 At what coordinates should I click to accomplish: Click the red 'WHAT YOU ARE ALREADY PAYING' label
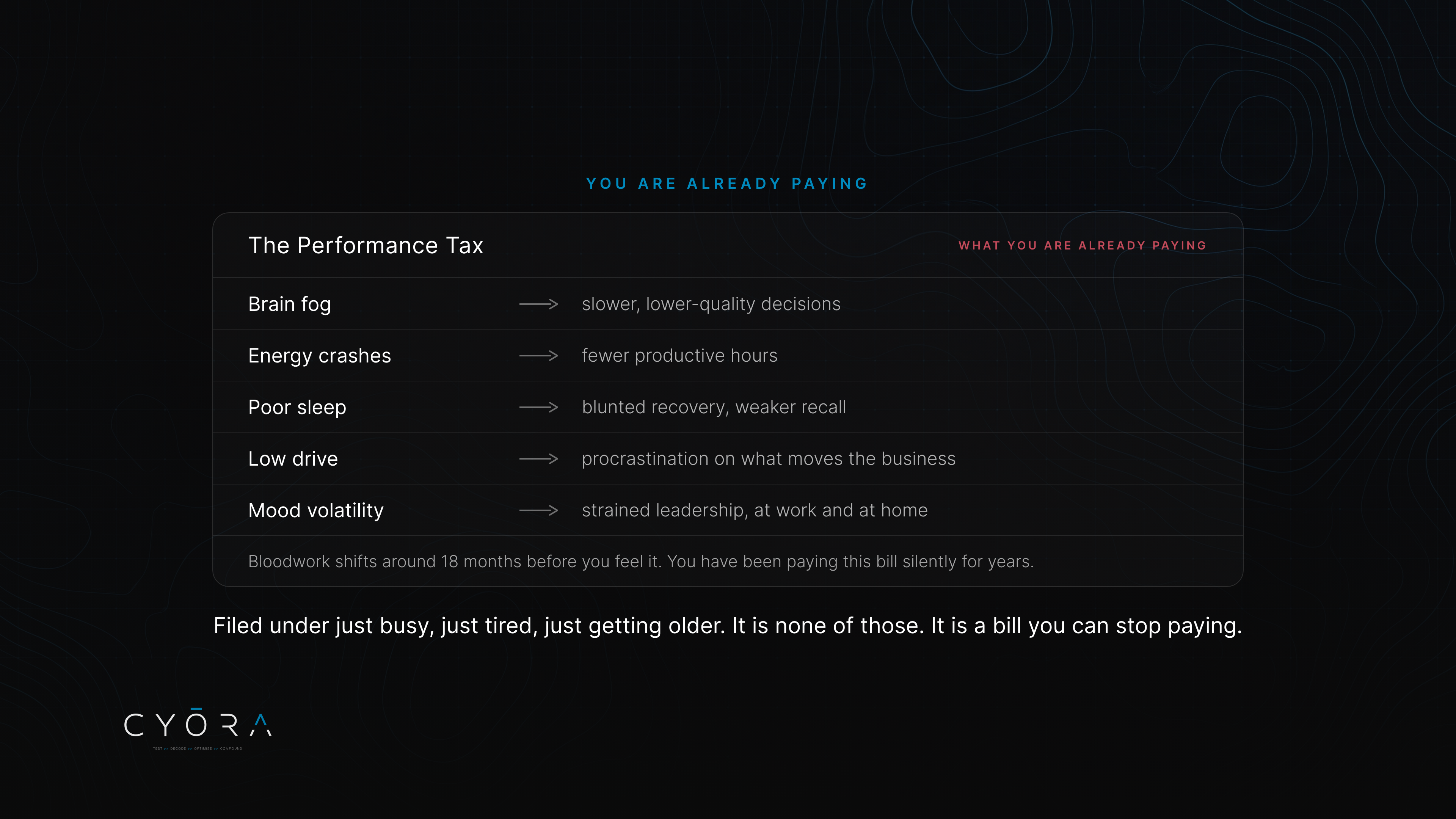click(x=1083, y=245)
